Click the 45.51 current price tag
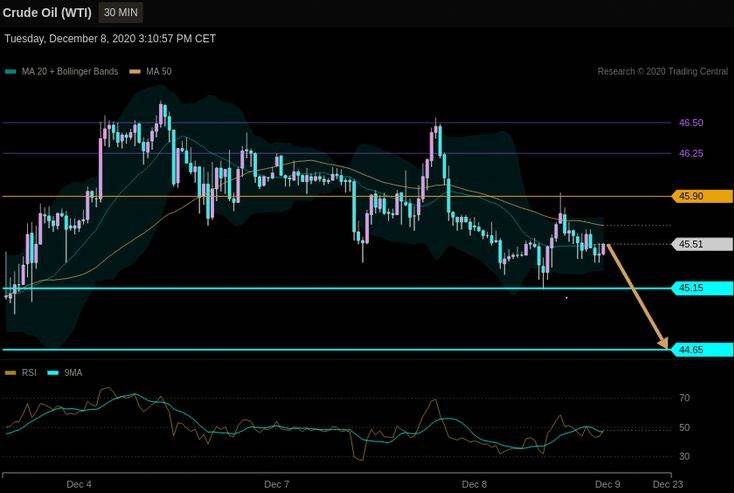The height and width of the screenshot is (493, 734). 702,244
